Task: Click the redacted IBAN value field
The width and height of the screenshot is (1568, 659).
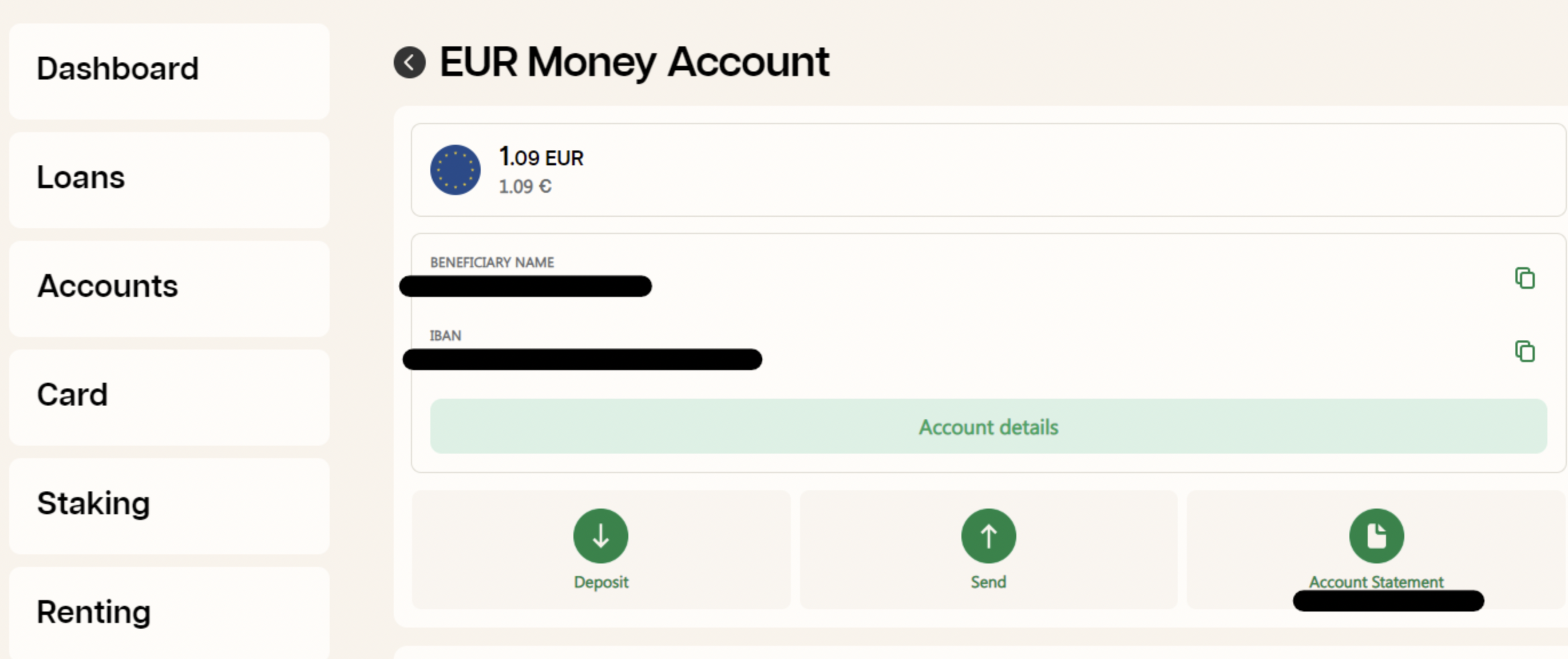Action: [x=583, y=359]
